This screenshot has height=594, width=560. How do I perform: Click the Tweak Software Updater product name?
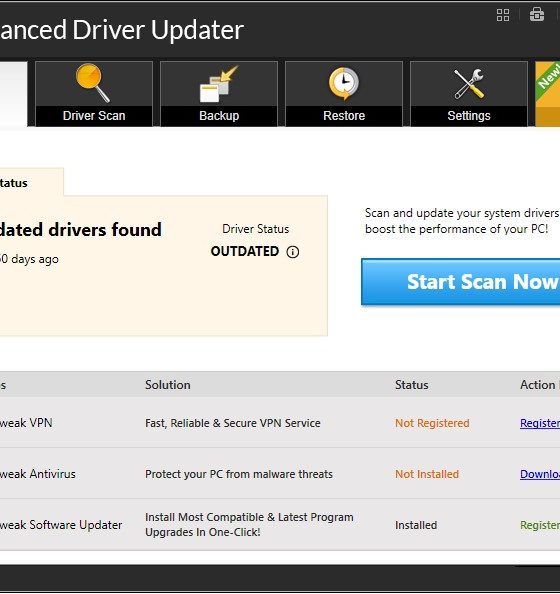click(x=61, y=525)
